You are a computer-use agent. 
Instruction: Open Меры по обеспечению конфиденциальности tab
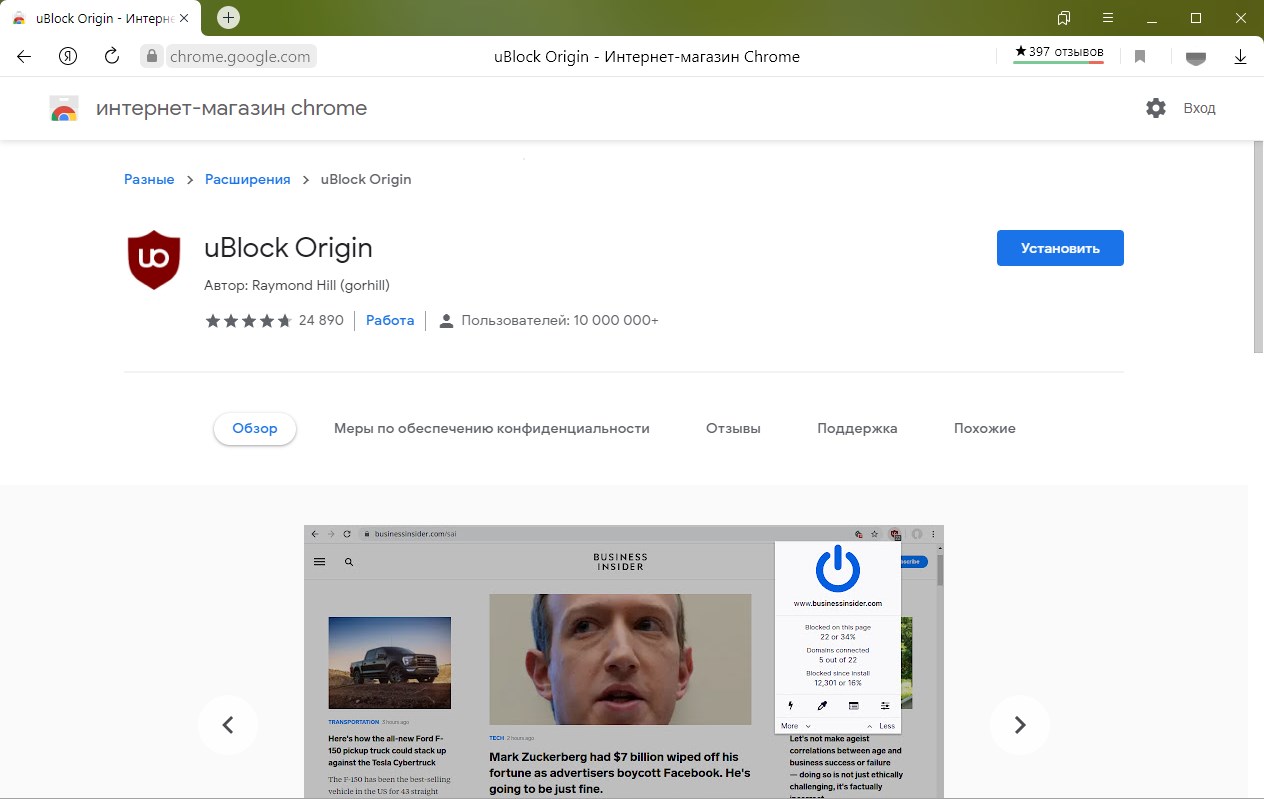pos(492,428)
